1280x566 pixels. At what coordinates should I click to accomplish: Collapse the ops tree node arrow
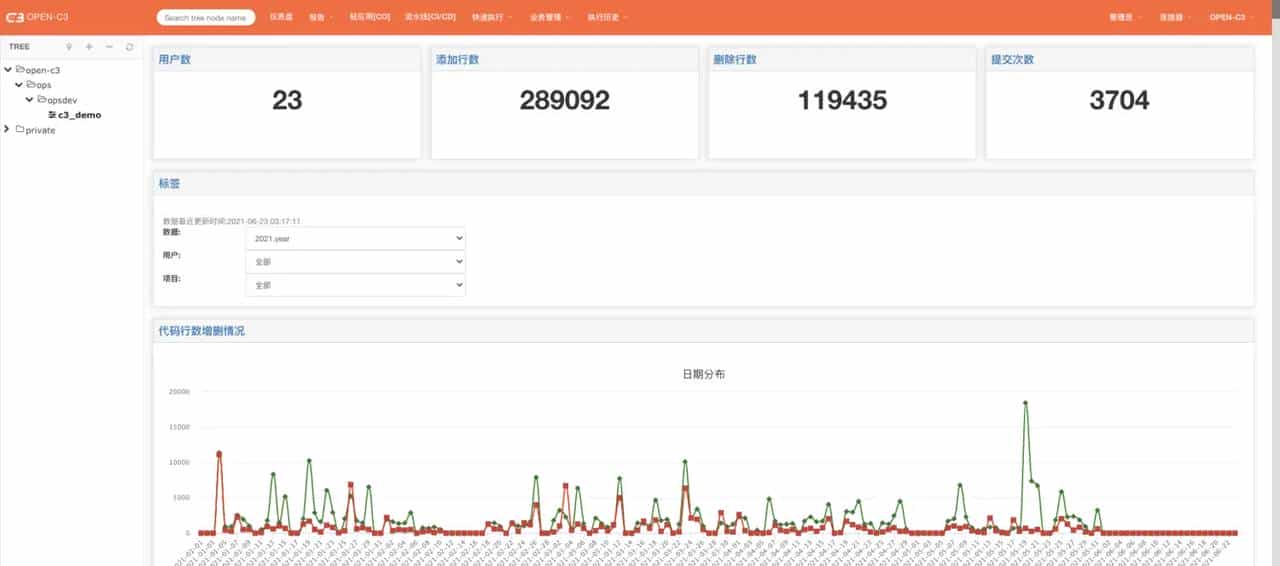(19, 85)
